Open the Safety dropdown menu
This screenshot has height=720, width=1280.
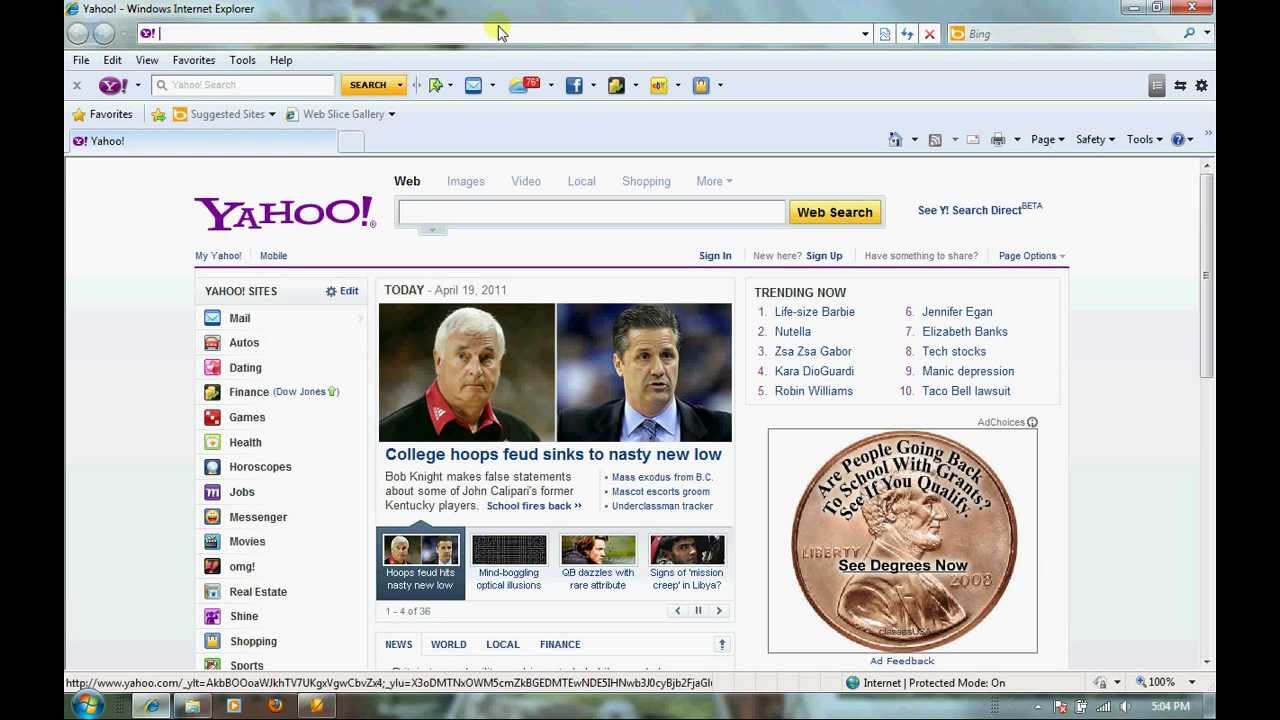click(x=1095, y=139)
